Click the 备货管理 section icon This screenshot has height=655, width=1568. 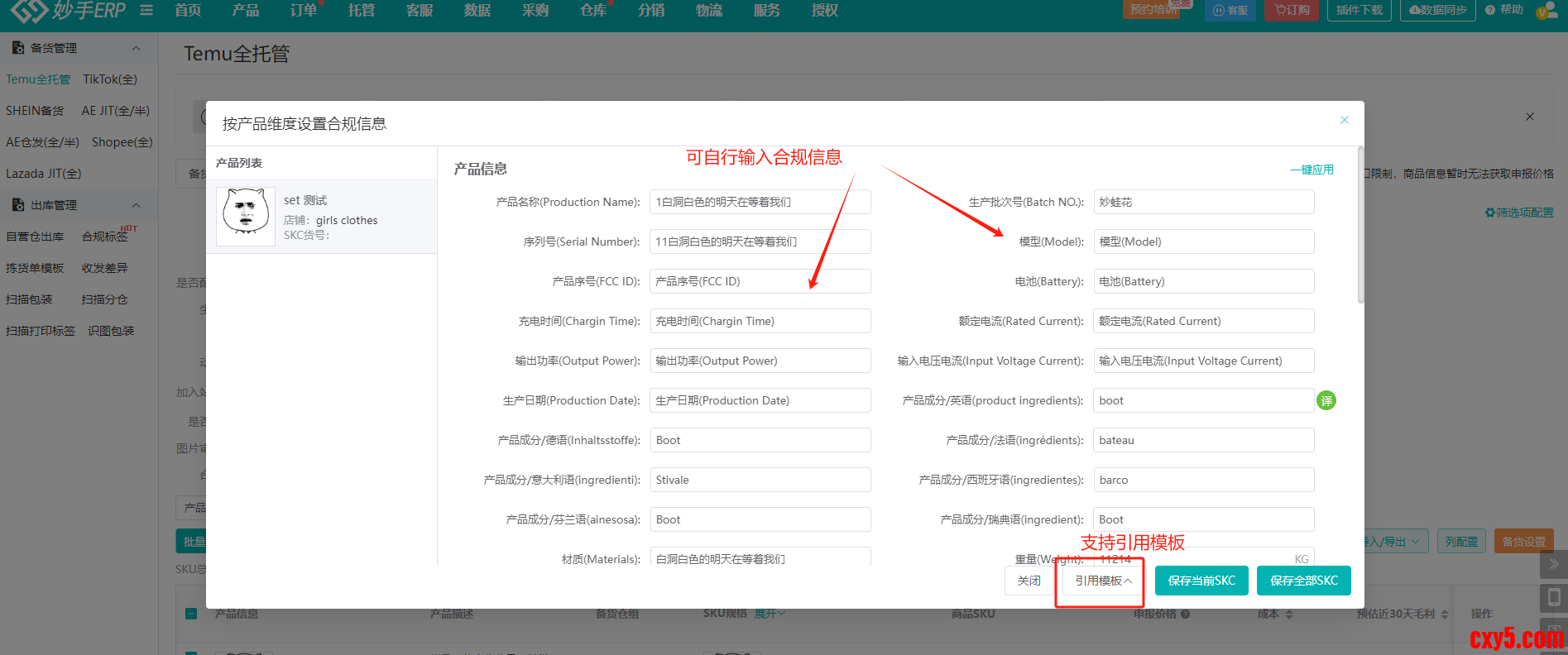click(17, 48)
